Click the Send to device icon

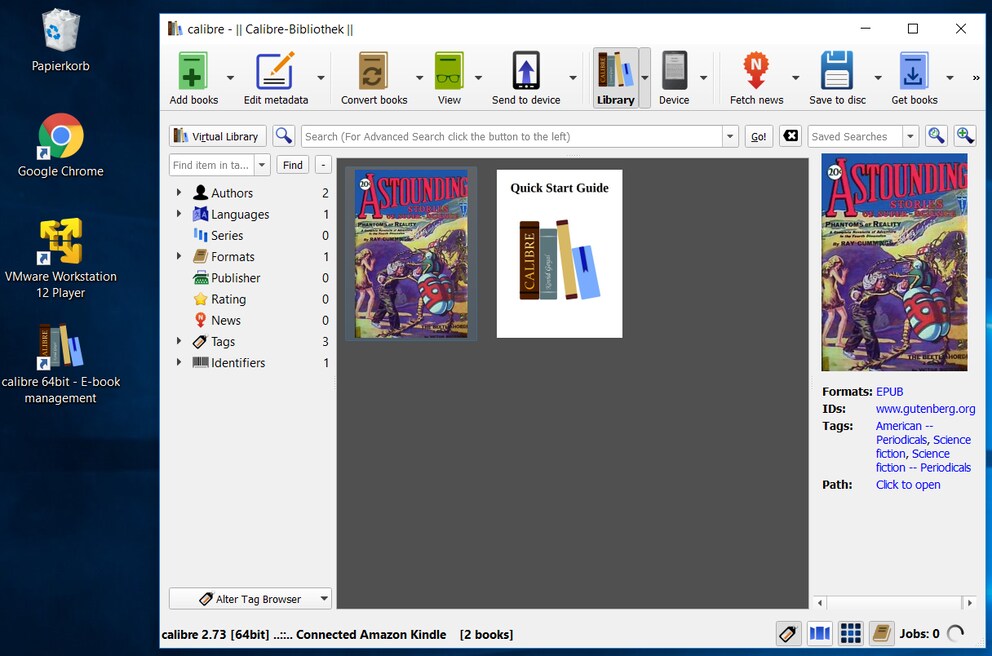[526, 71]
